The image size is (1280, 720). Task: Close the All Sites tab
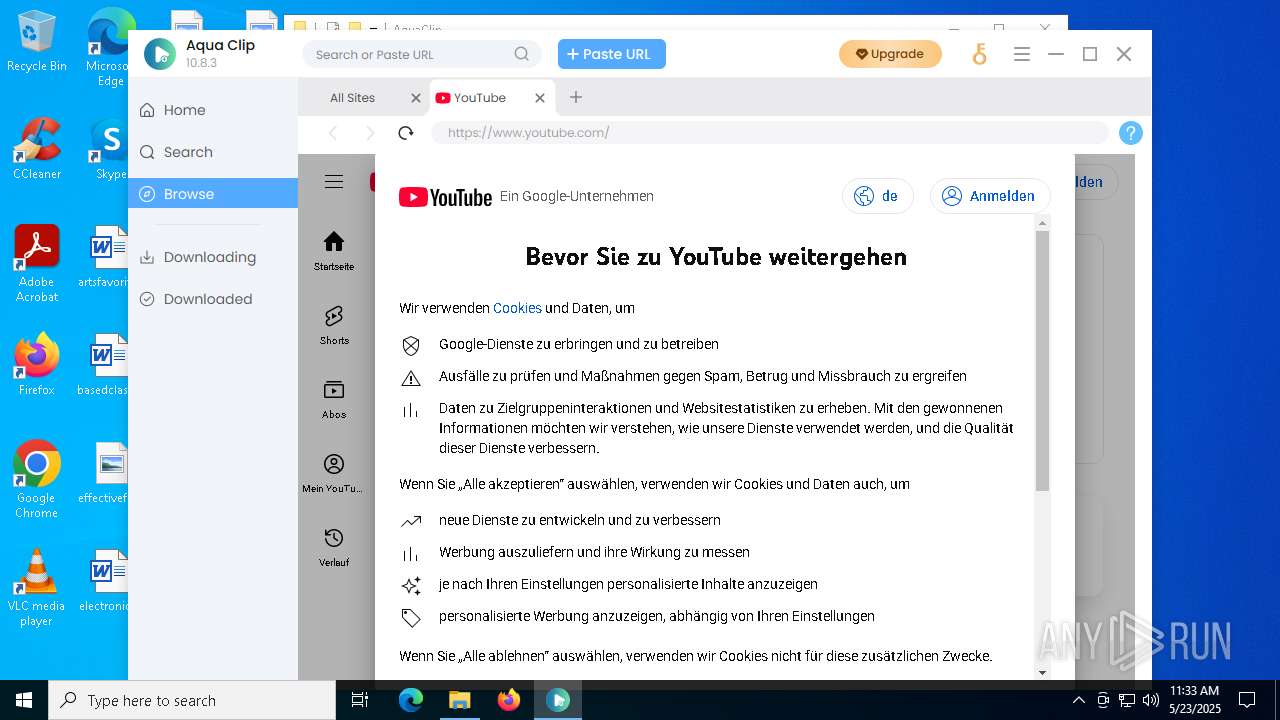416,98
